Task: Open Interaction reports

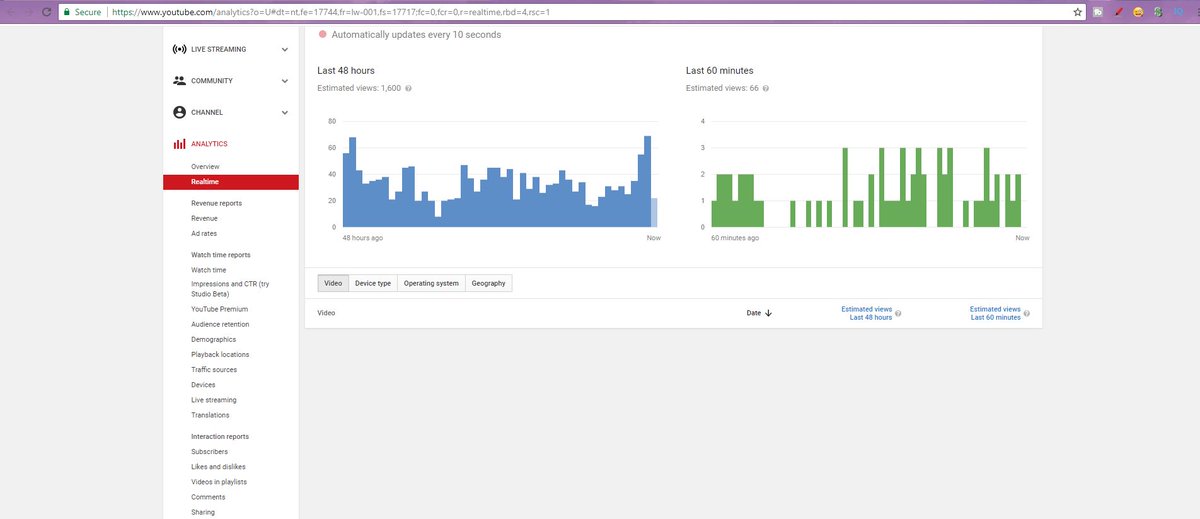Action: click(220, 437)
